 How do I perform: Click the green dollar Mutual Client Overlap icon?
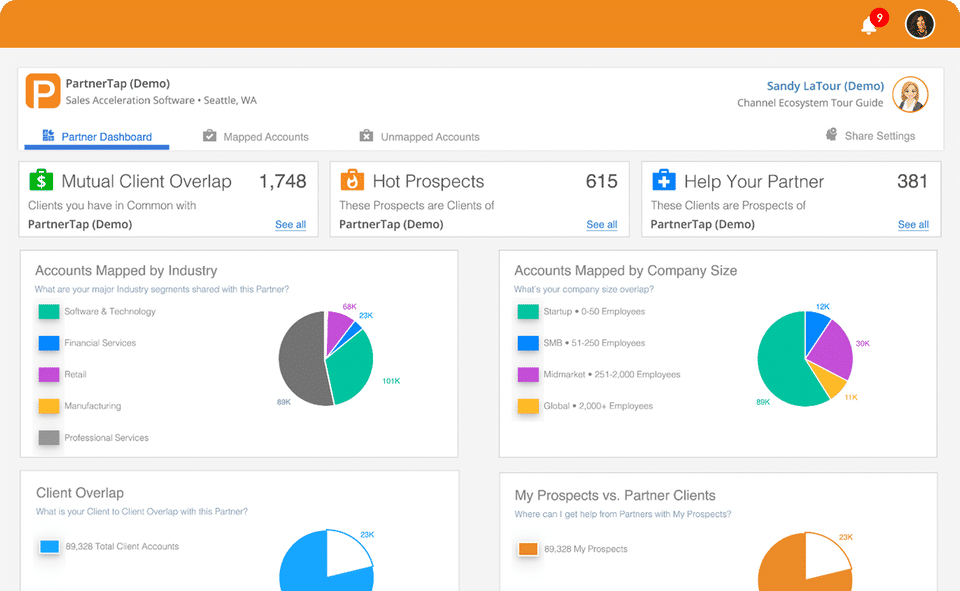tap(41, 180)
